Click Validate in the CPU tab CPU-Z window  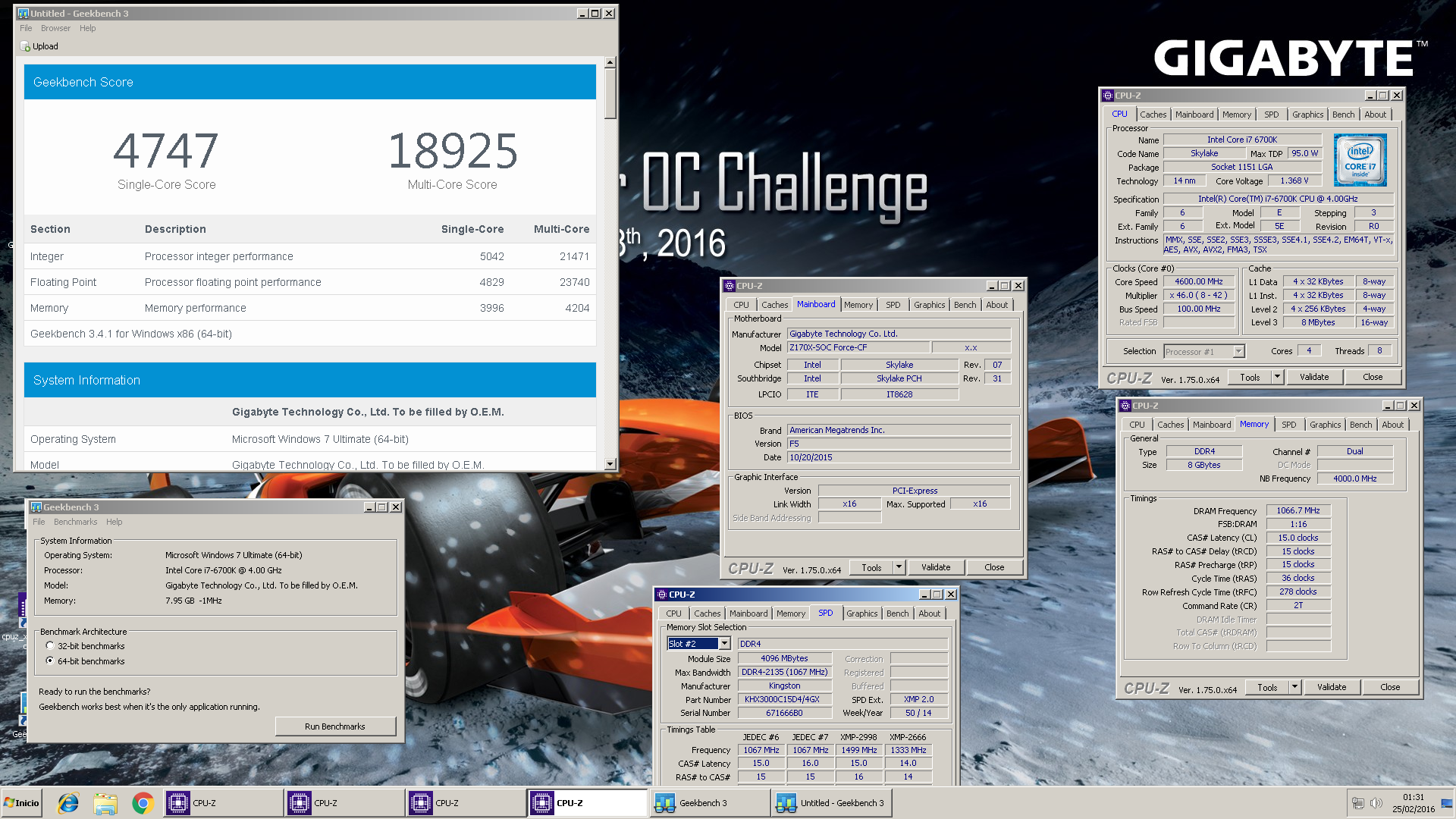coord(1313,377)
